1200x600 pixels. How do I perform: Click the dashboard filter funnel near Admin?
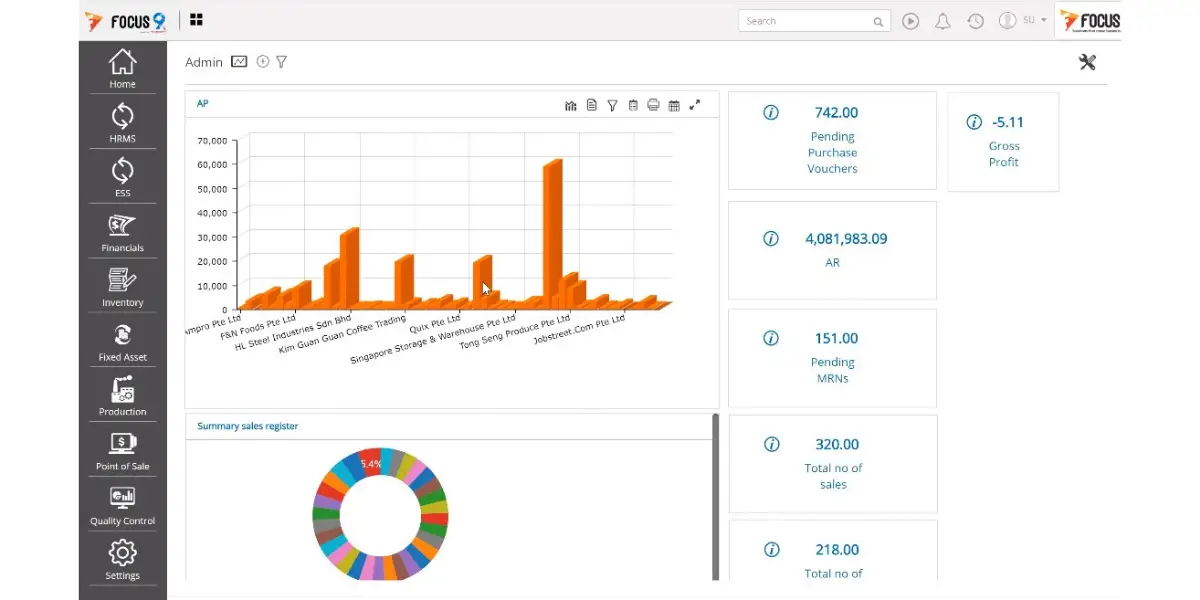(281, 62)
